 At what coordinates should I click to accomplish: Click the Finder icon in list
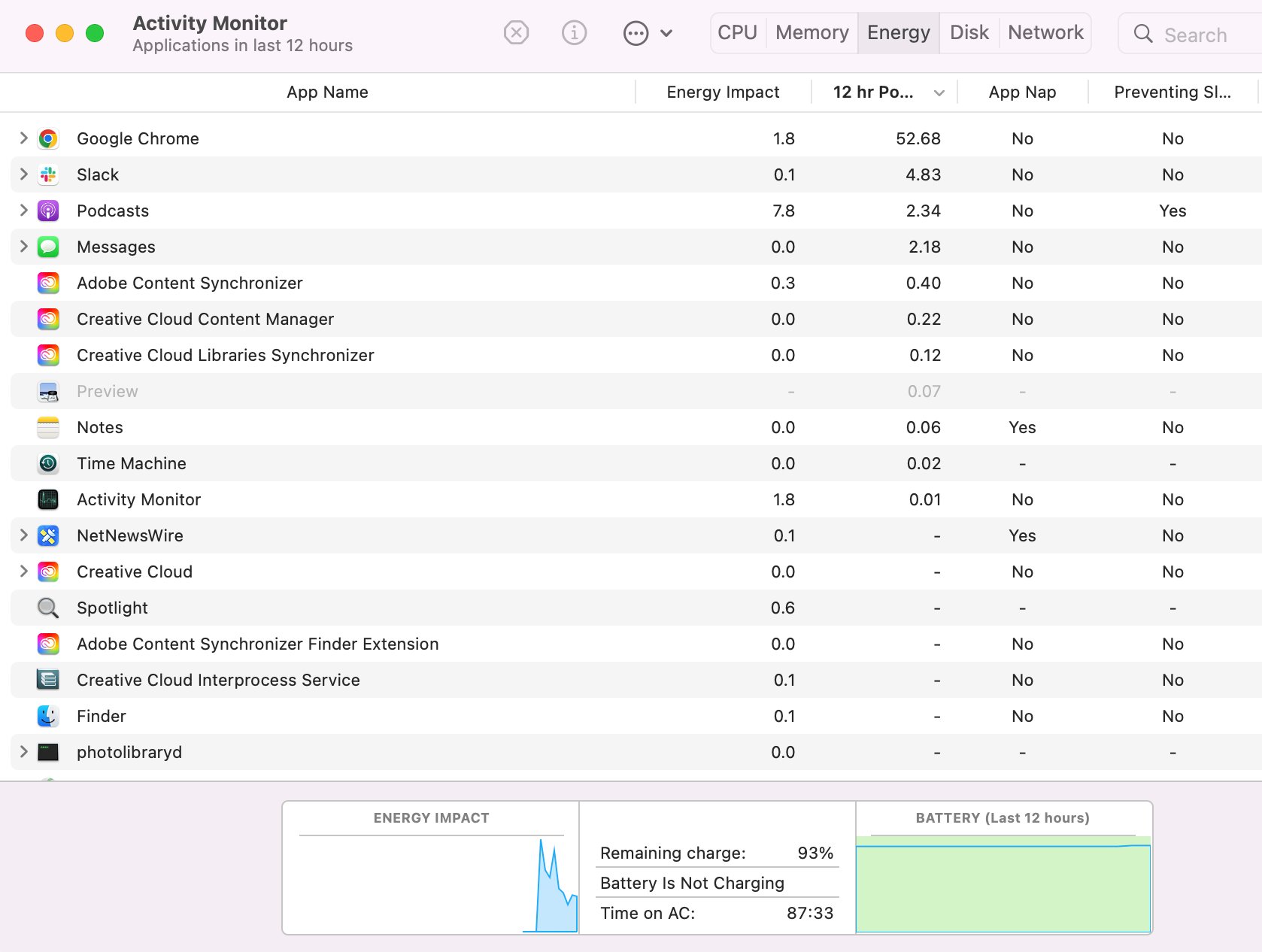pos(48,716)
